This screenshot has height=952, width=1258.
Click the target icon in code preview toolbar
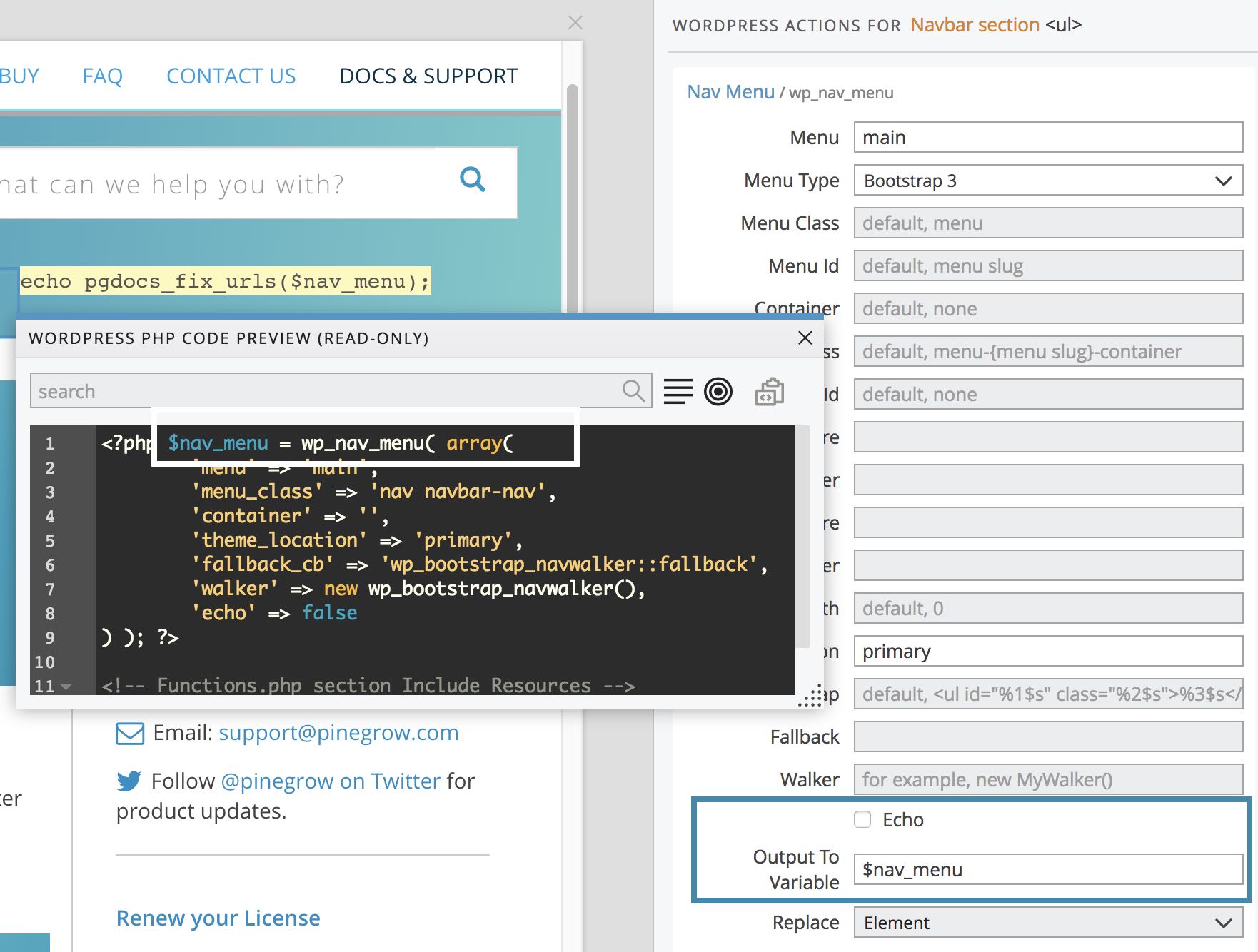coord(718,391)
